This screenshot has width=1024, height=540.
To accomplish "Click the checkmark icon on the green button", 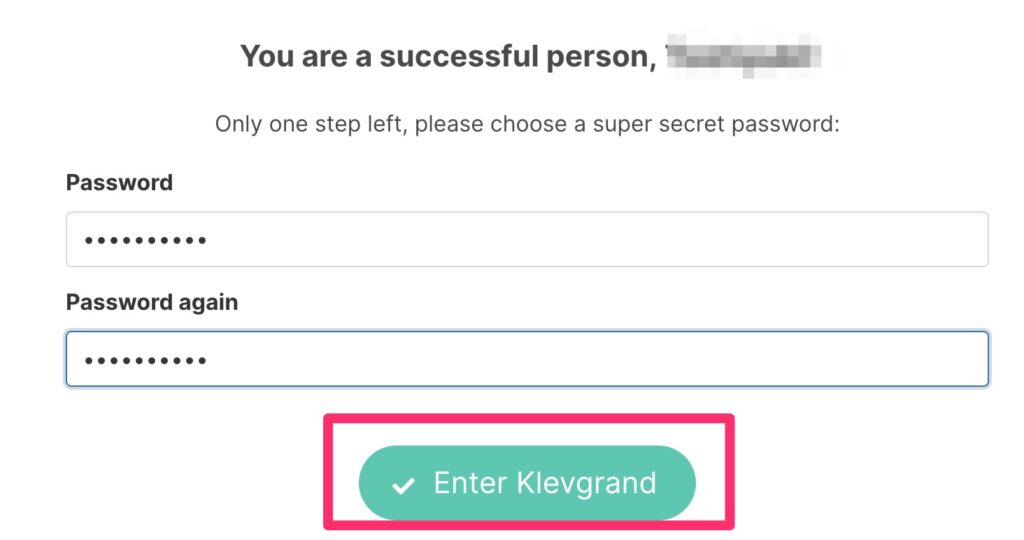I will pos(403,485).
